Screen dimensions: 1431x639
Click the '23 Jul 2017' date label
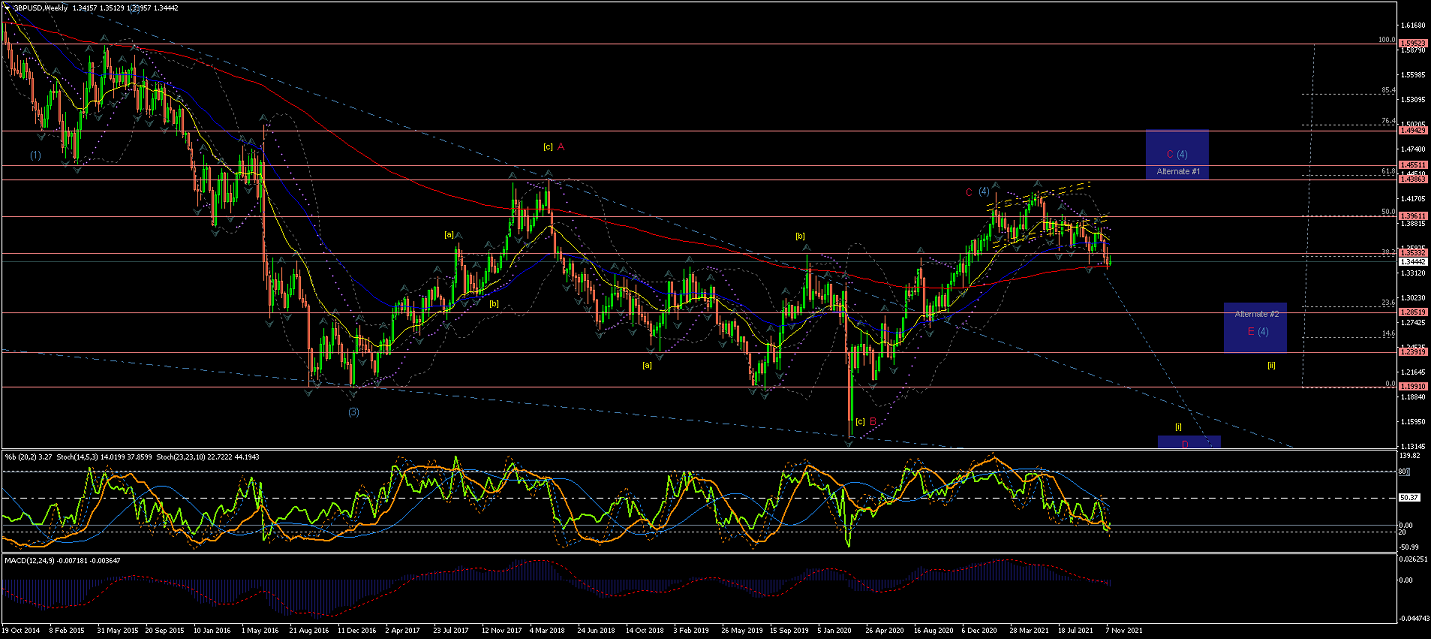click(x=451, y=632)
